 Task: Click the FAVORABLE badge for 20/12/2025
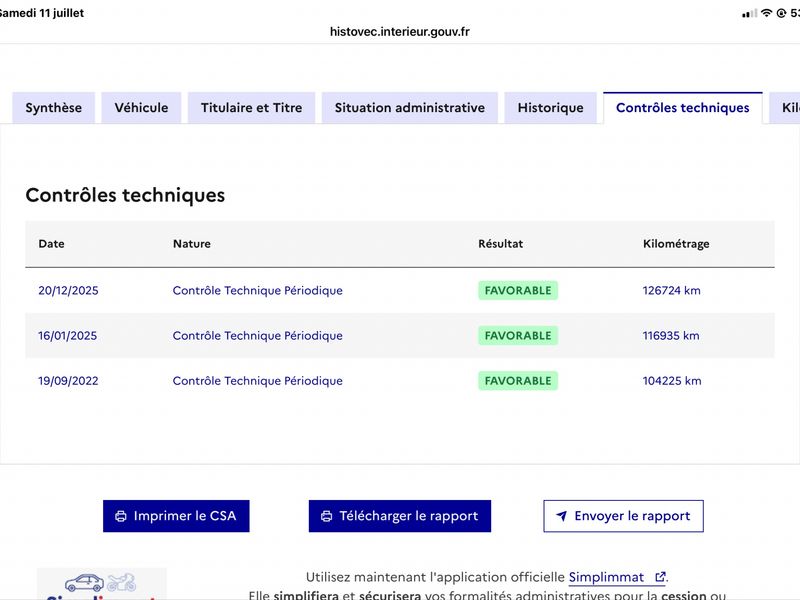click(x=518, y=290)
